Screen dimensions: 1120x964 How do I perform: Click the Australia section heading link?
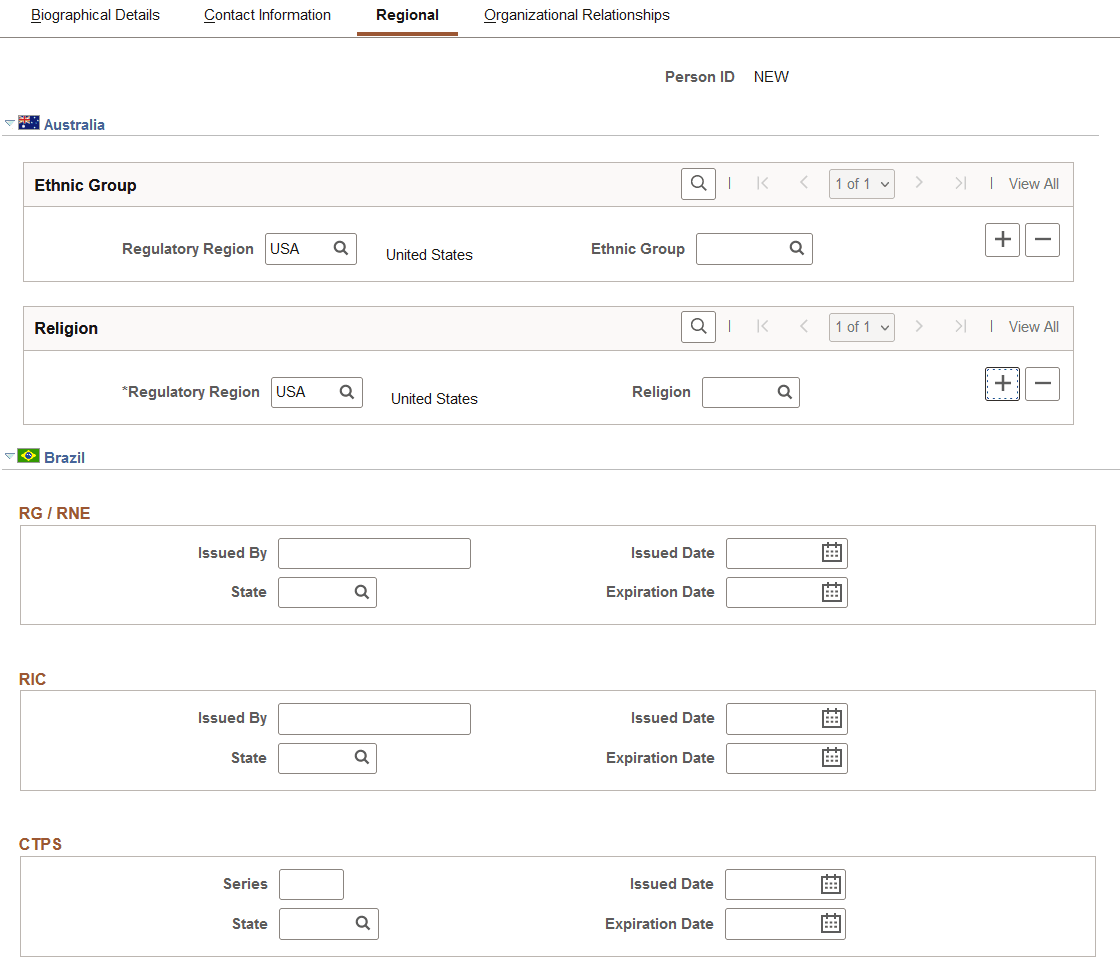pyautogui.click(x=74, y=125)
